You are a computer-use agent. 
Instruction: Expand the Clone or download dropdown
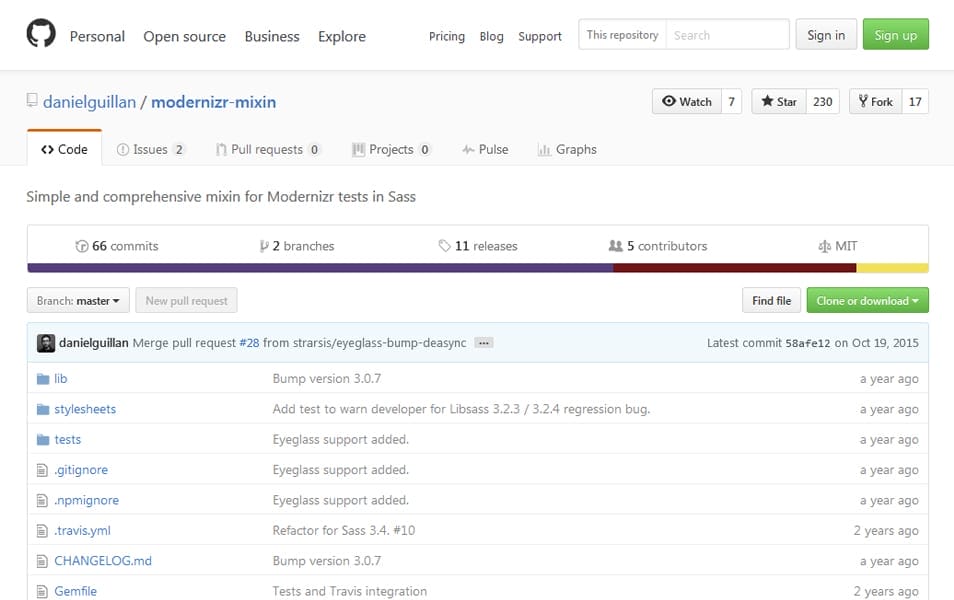[x=866, y=300]
